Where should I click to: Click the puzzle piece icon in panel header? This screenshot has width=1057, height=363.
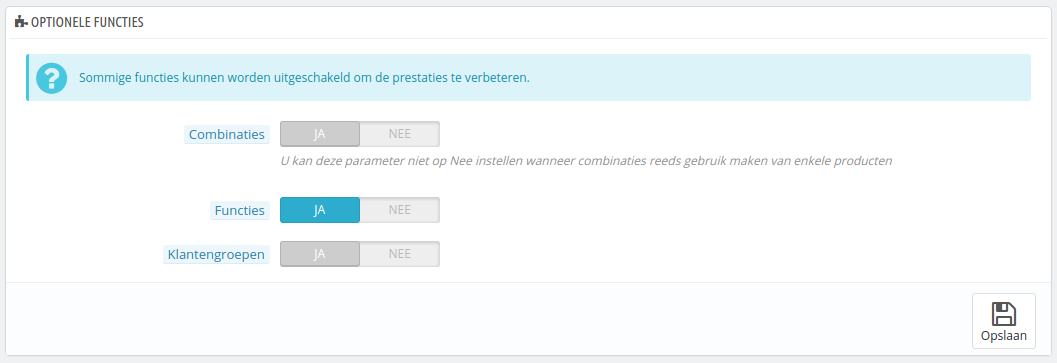pos(20,22)
